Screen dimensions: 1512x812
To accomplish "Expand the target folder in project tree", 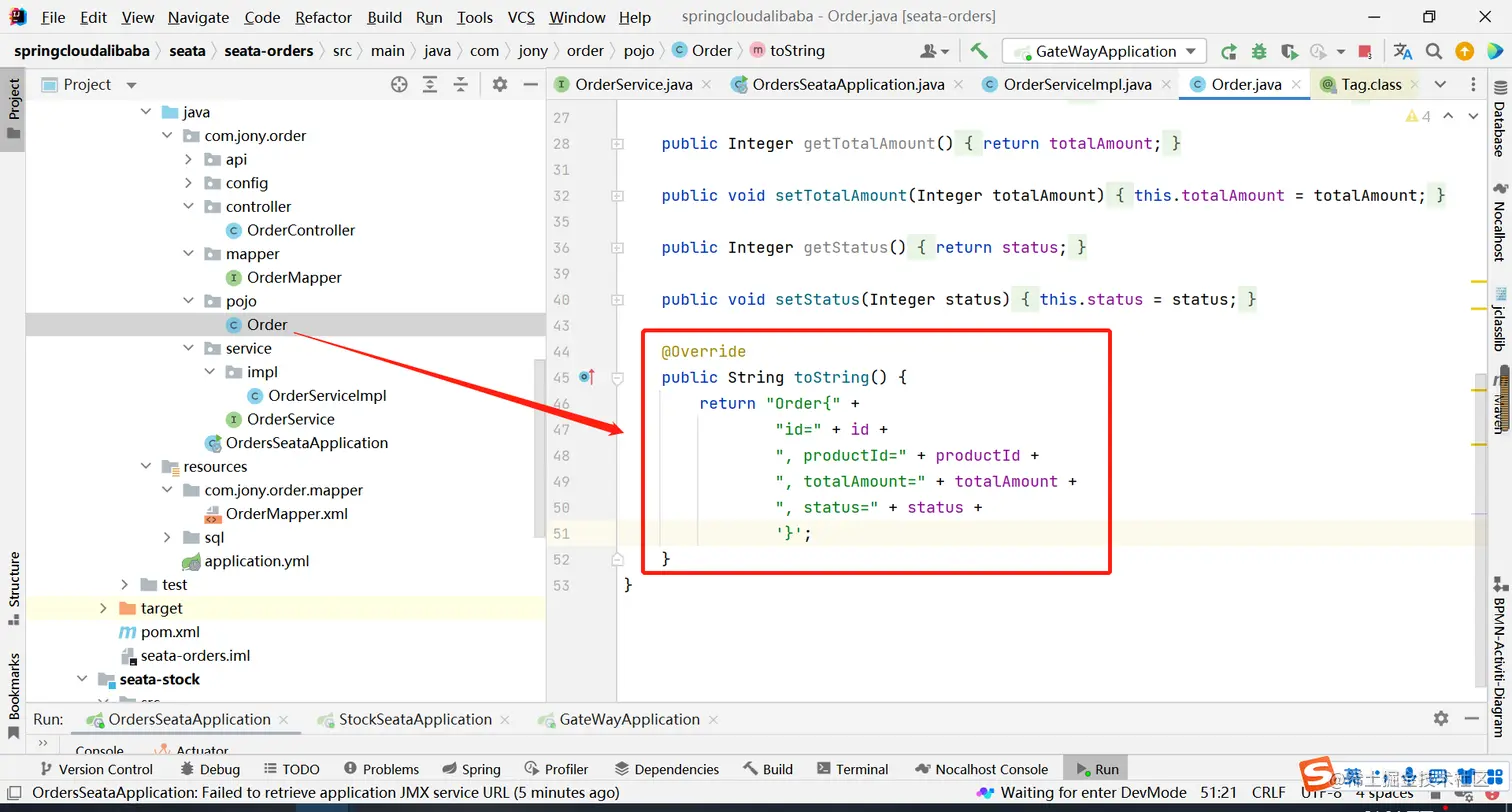I will pos(103,608).
